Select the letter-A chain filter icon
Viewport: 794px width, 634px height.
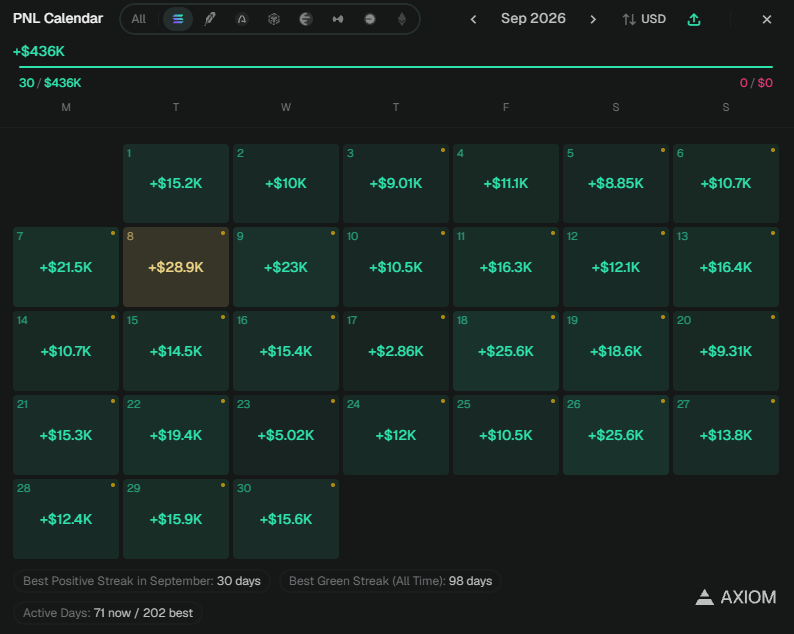[242, 19]
